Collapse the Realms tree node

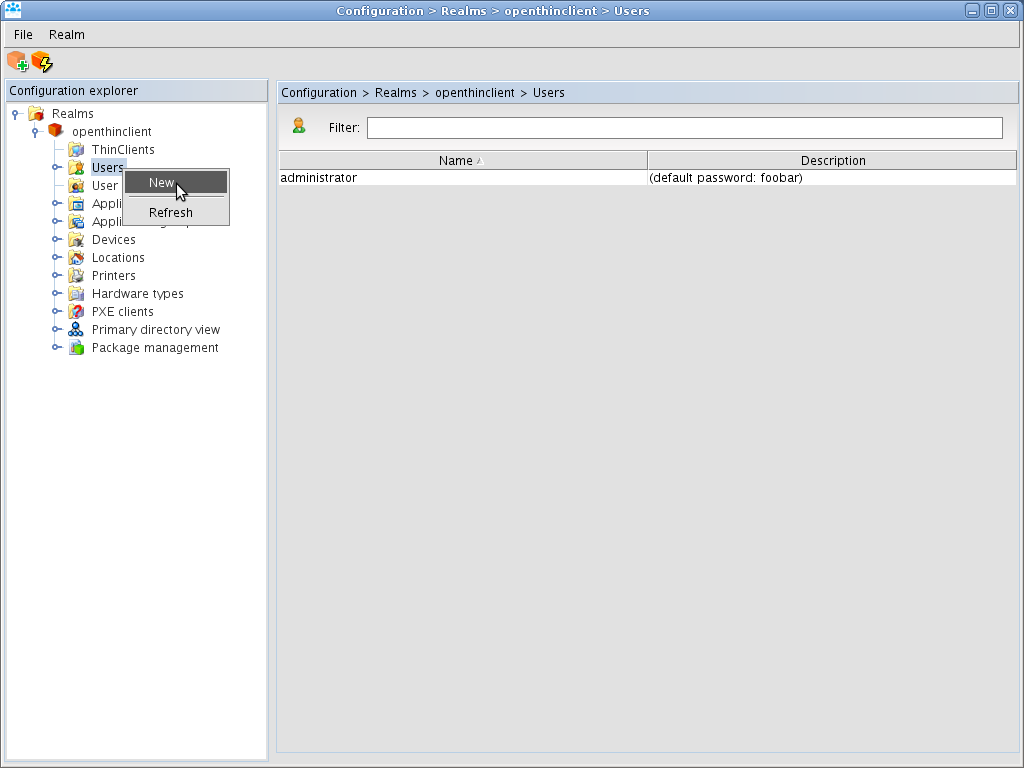coord(15,115)
